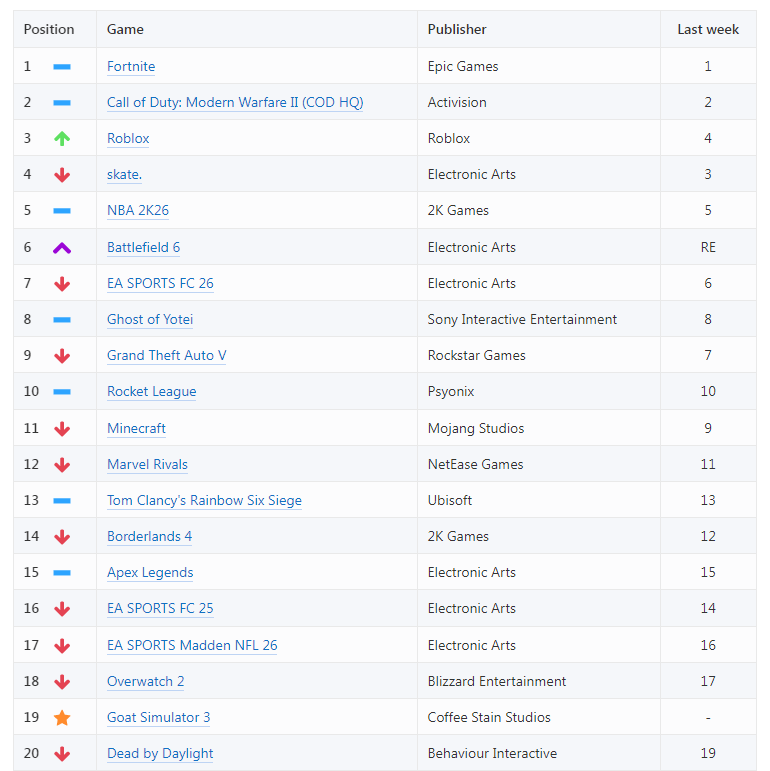Click the green up arrow beside Roblox
This screenshot has width=770, height=771.
point(62,139)
